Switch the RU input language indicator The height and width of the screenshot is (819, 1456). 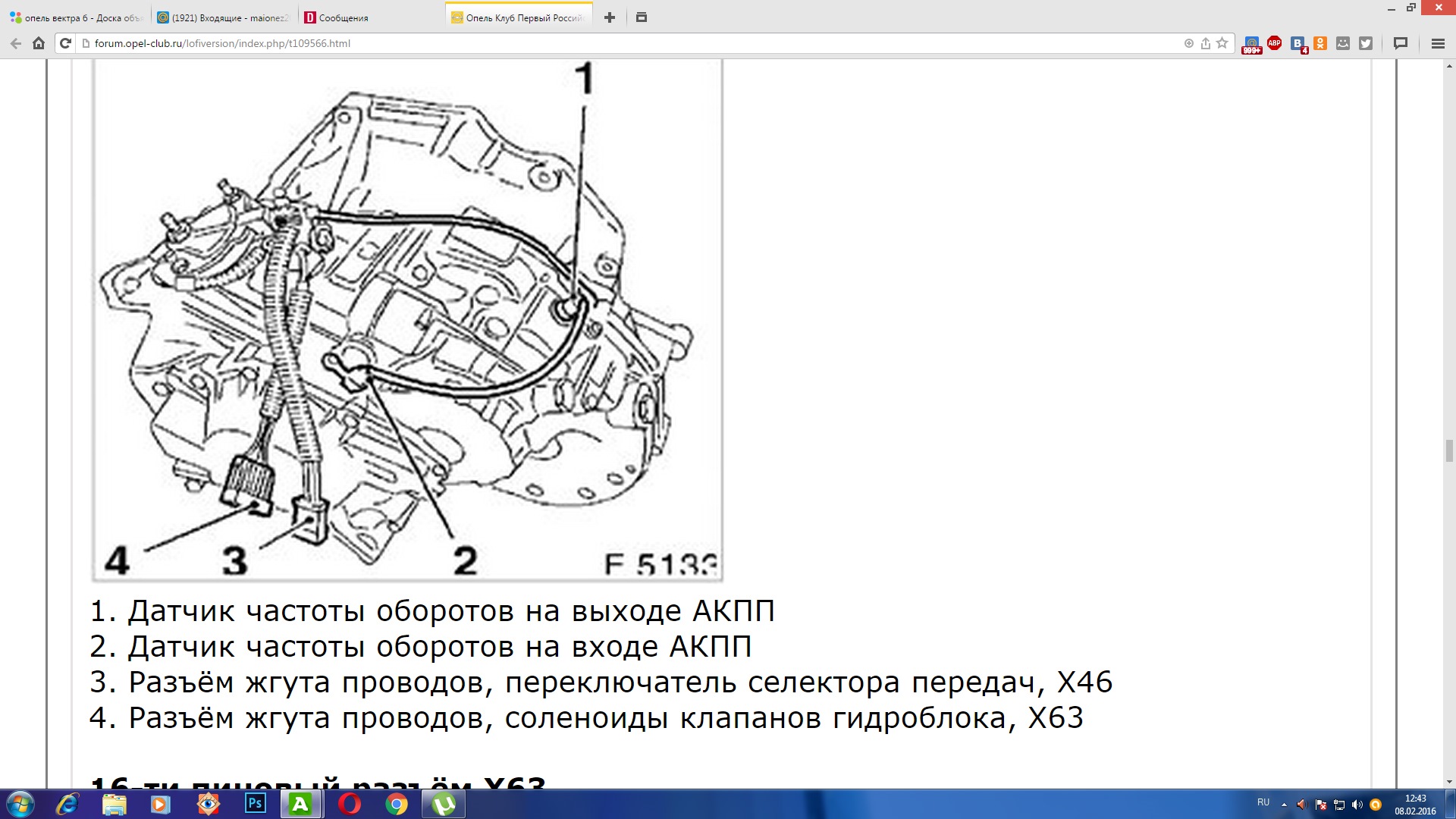click(1263, 802)
